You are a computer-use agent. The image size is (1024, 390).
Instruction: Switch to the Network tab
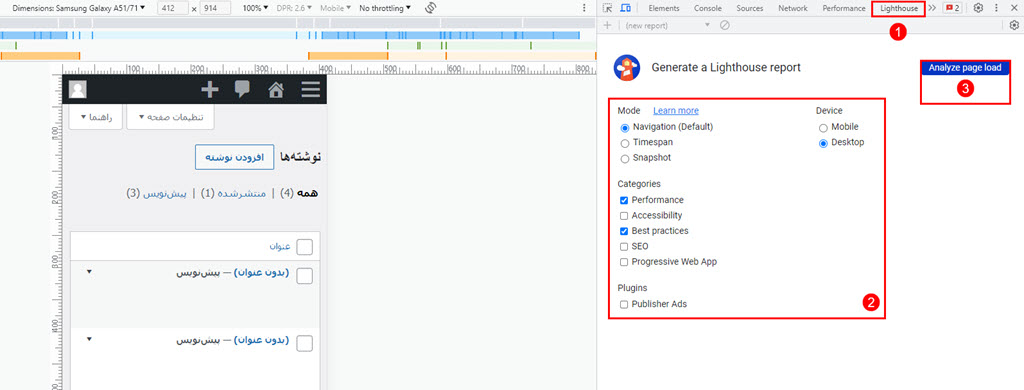[793, 8]
